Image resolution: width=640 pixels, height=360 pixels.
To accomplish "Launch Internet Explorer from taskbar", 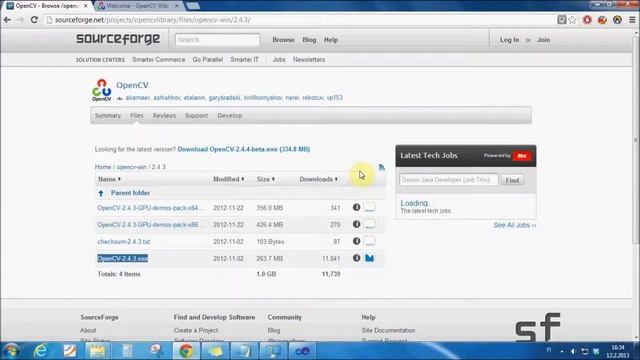I will tap(40, 351).
